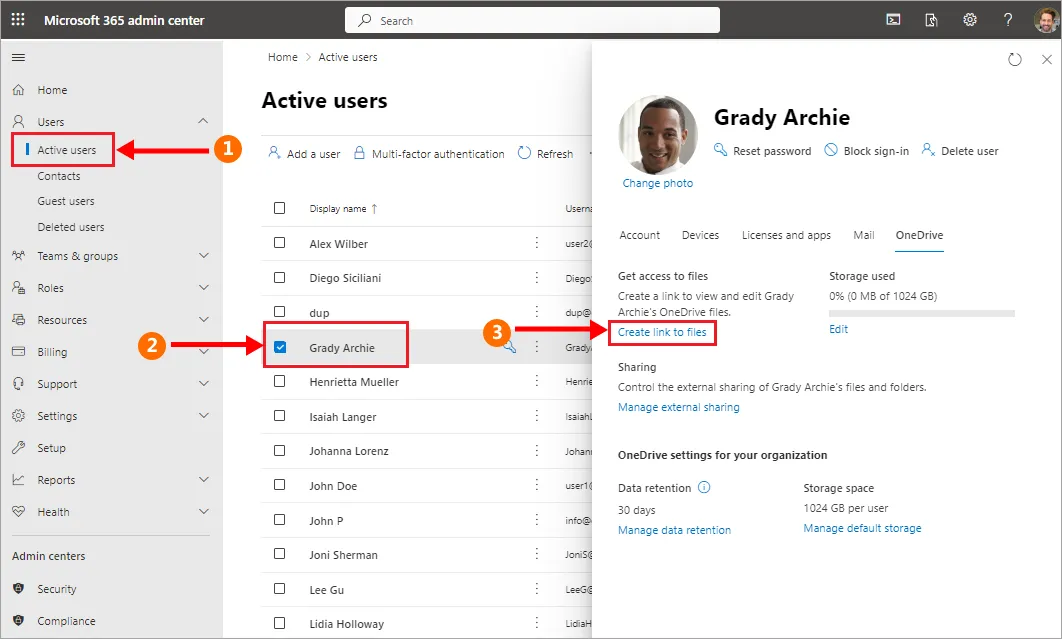Screen dimensions: 1062x639
Task: Toggle the select-all checkbox in header
Action: [x=279, y=208]
